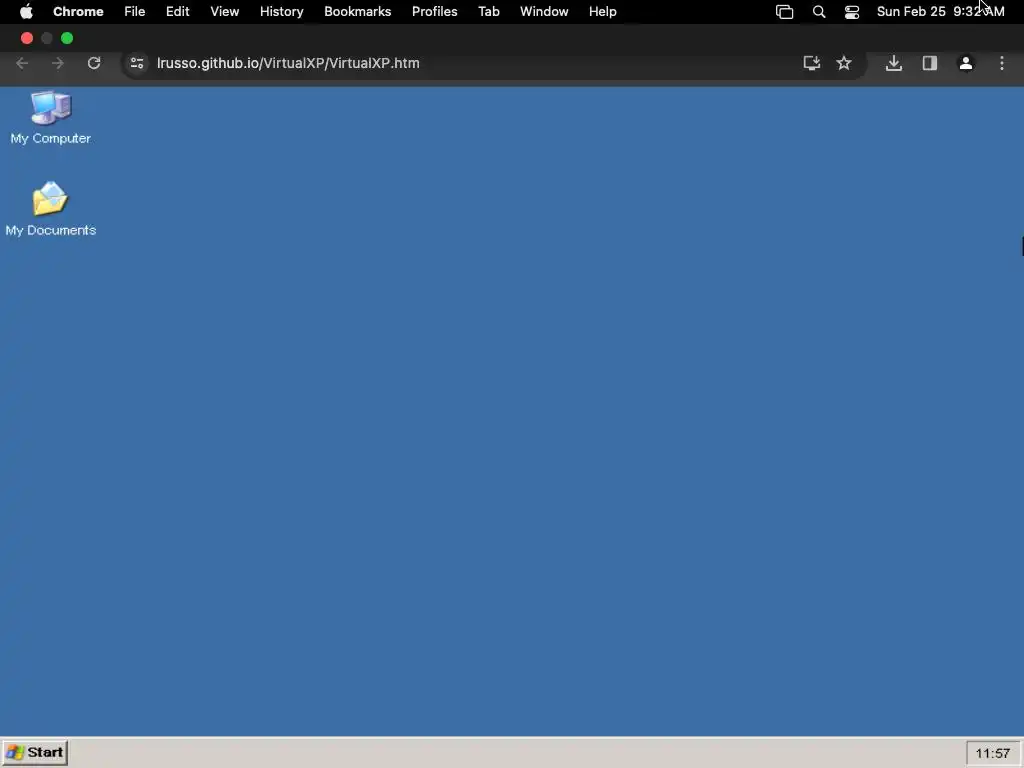Open the Bookmarks menu
Screen dimensions: 1024x768
[x=358, y=12]
